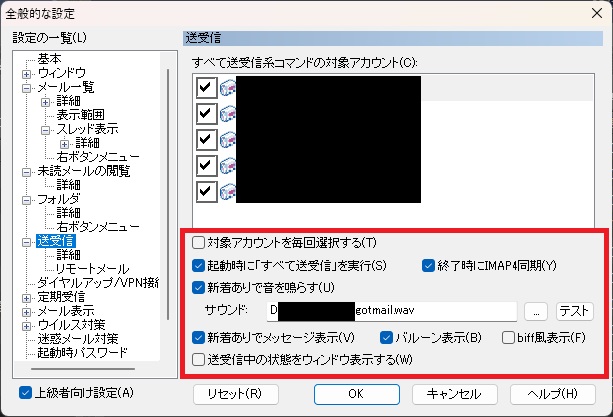The height and width of the screenshot is (417, 613).
Task: Open 右ボタンメニュー under フォルダ
Action: pos(98,227)
